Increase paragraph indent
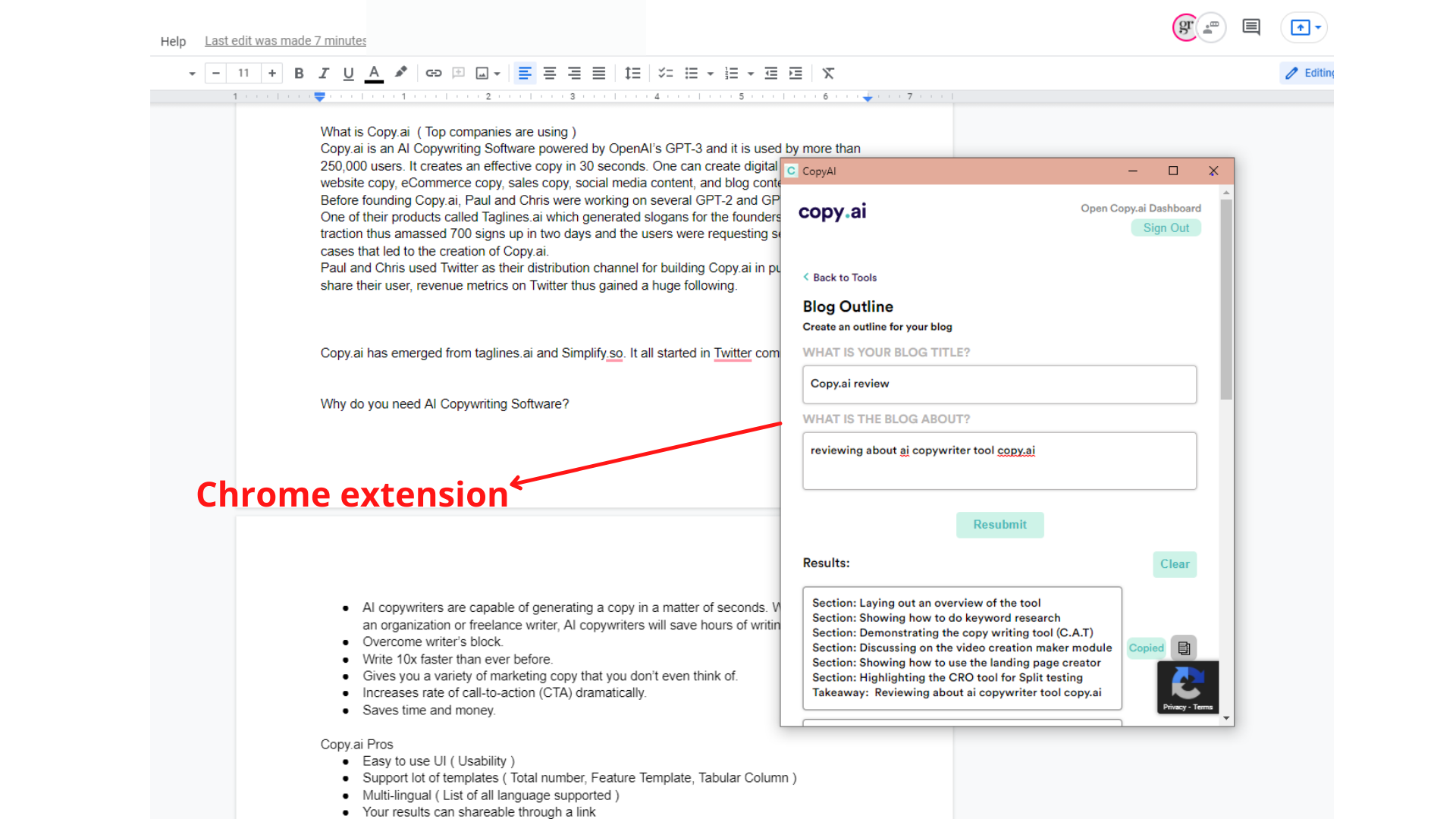This screenshot has width=1456, height=819. click(795, 74)
